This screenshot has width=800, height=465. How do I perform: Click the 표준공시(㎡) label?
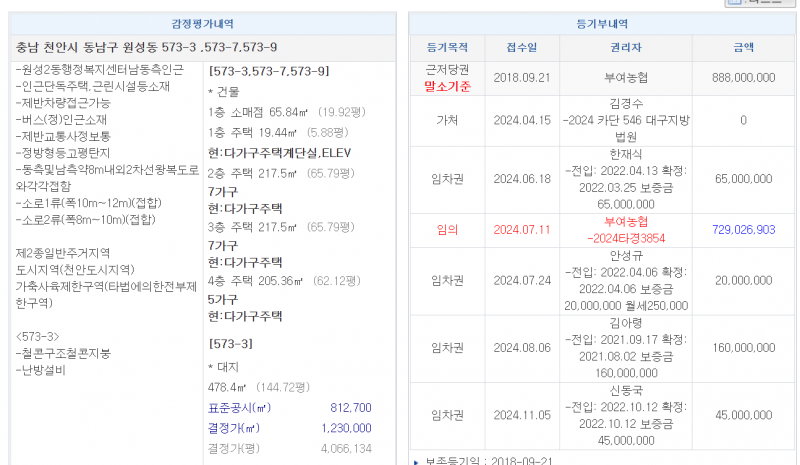pos(239,408)
